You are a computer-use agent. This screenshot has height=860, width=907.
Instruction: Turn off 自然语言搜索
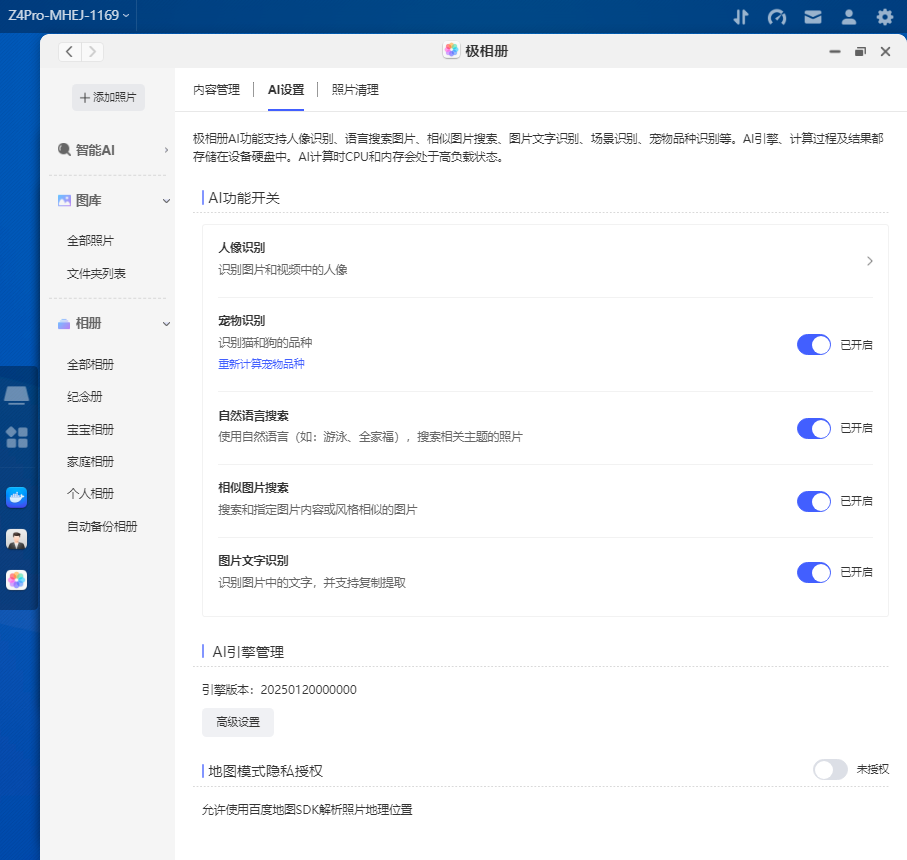click(x=813, y=427)
